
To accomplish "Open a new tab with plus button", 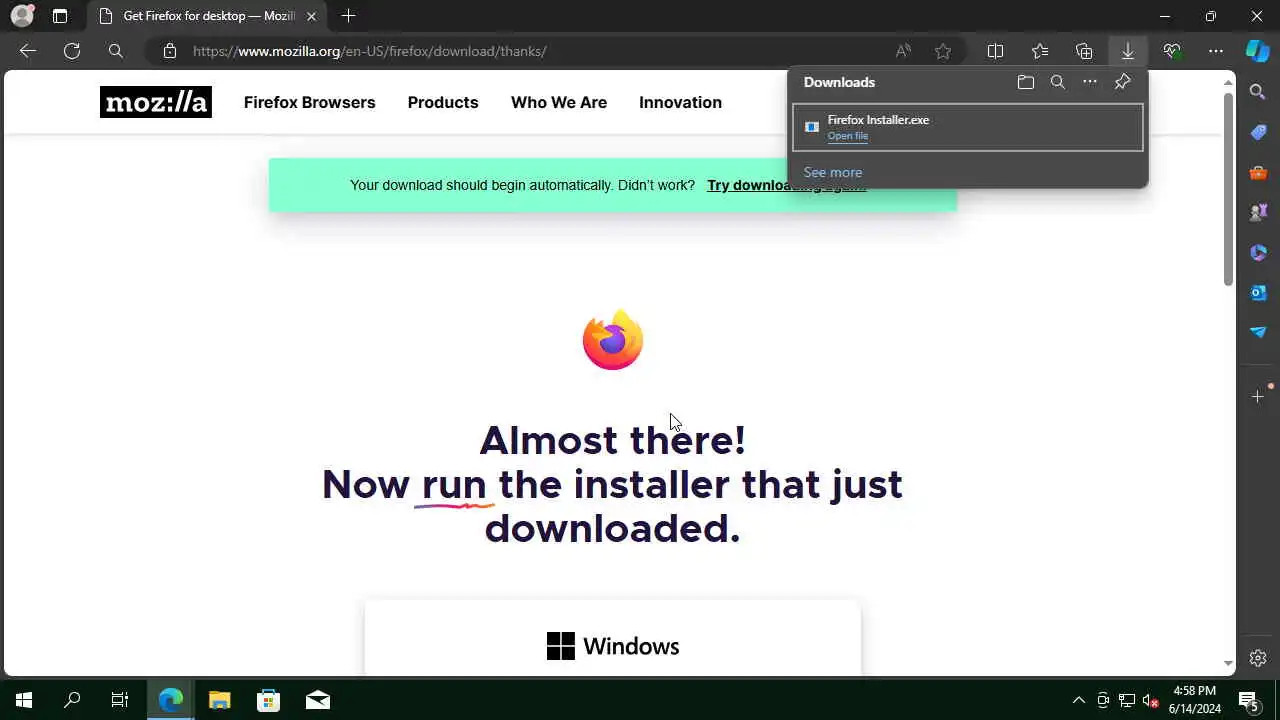I will [x=348, y=16].
